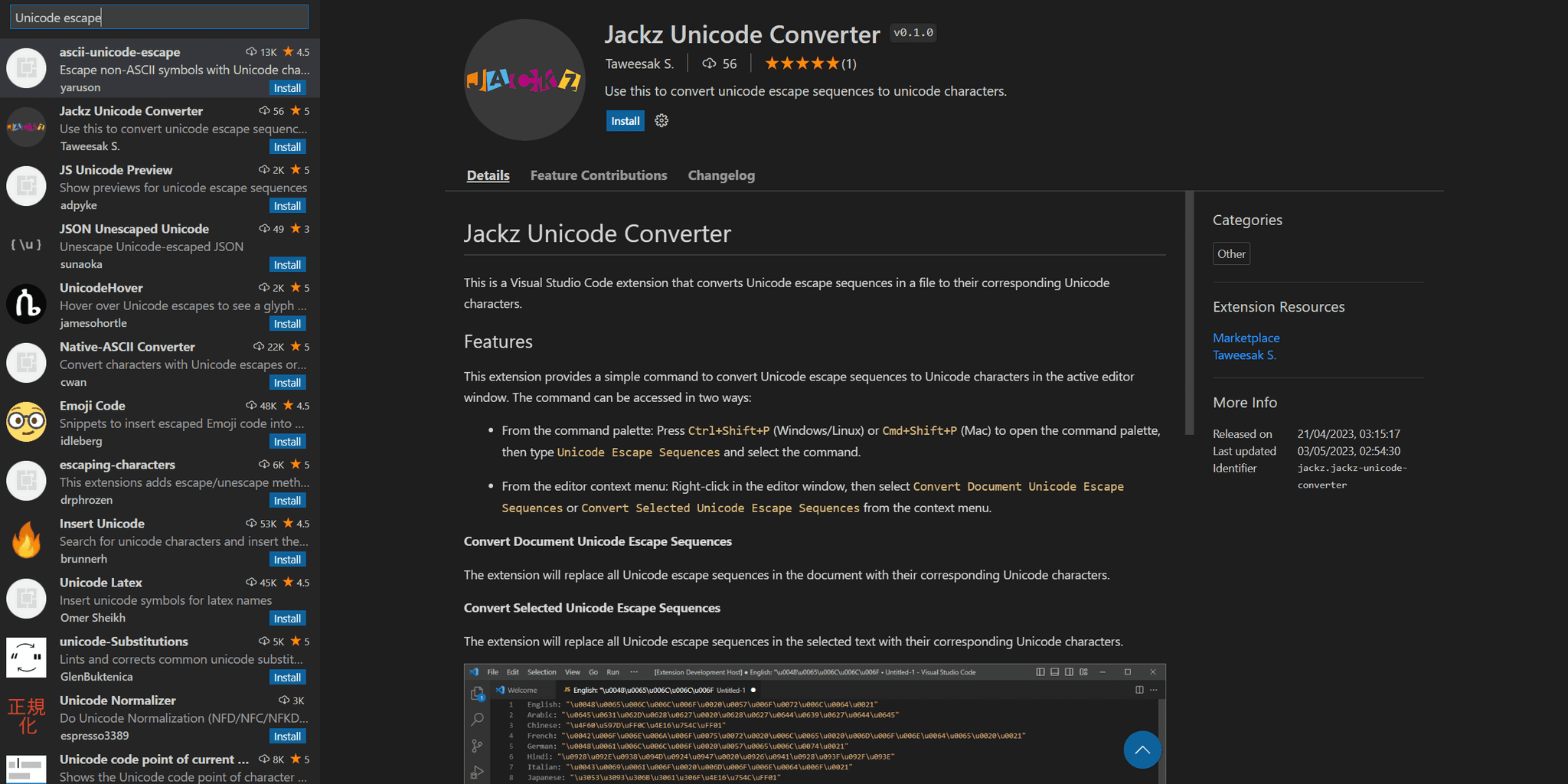Viewport: 1568px width, 784px height.
Task: Click the source control icon in the embedded screenshot
Action: tap(477, 746)
